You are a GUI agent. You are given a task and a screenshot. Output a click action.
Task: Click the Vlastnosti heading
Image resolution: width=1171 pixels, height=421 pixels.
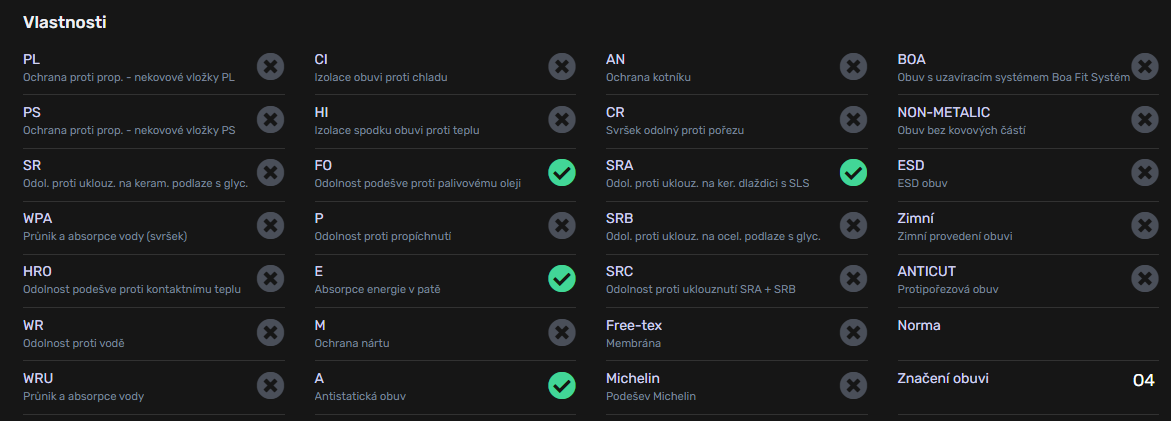tap(64, 22)
